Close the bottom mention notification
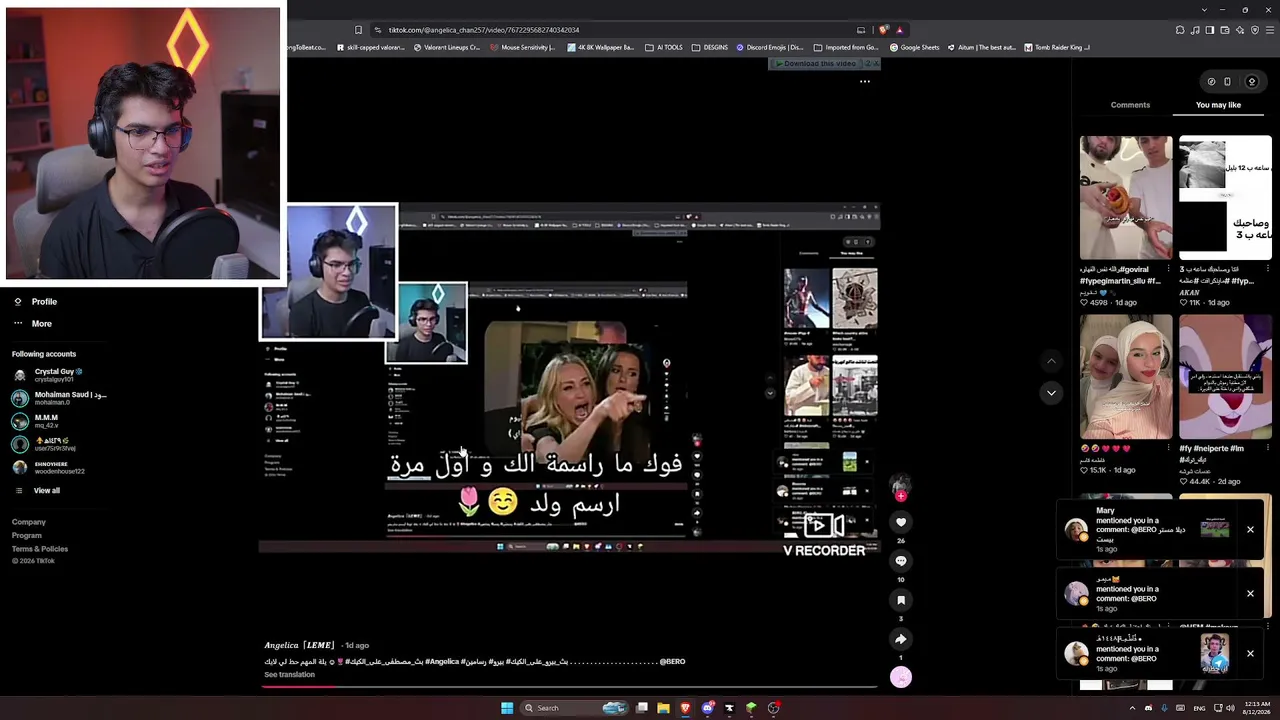Screen dimensions: 1280x720 click(x=1250, y=653)
